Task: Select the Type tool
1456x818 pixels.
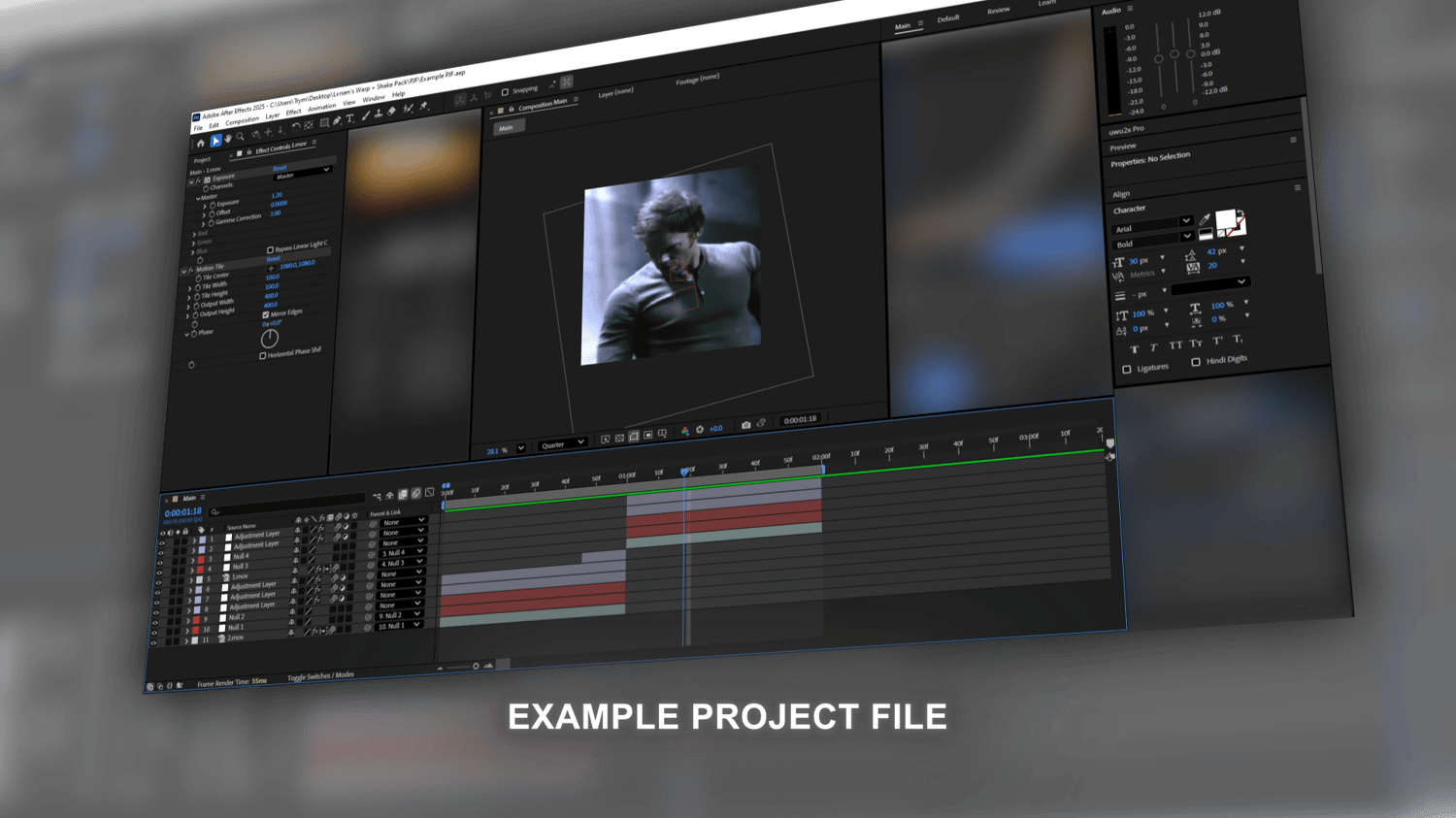Action: click(x=350, y=118)
